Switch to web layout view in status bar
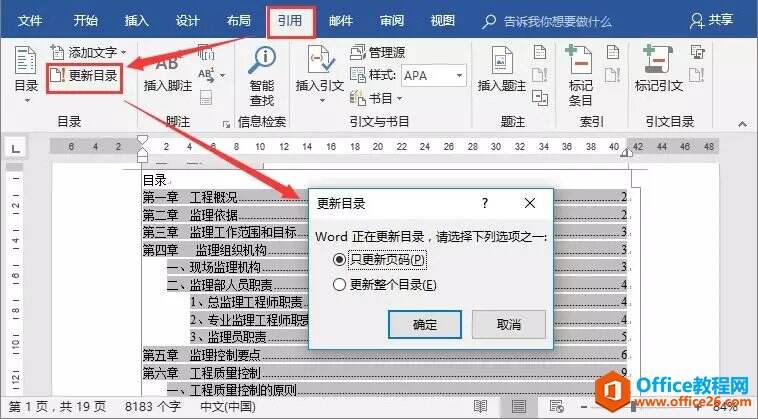The height and width of the screenshot is (419, 758). (557, 407)
